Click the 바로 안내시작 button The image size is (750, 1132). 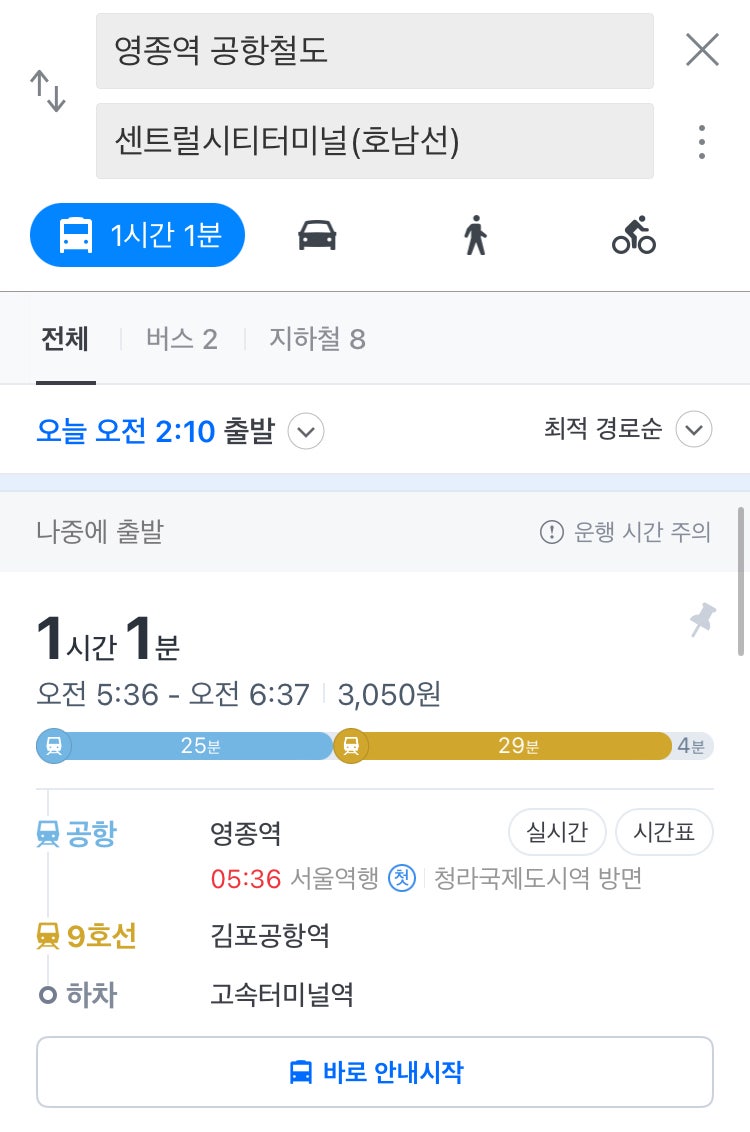pos(375,1072)
